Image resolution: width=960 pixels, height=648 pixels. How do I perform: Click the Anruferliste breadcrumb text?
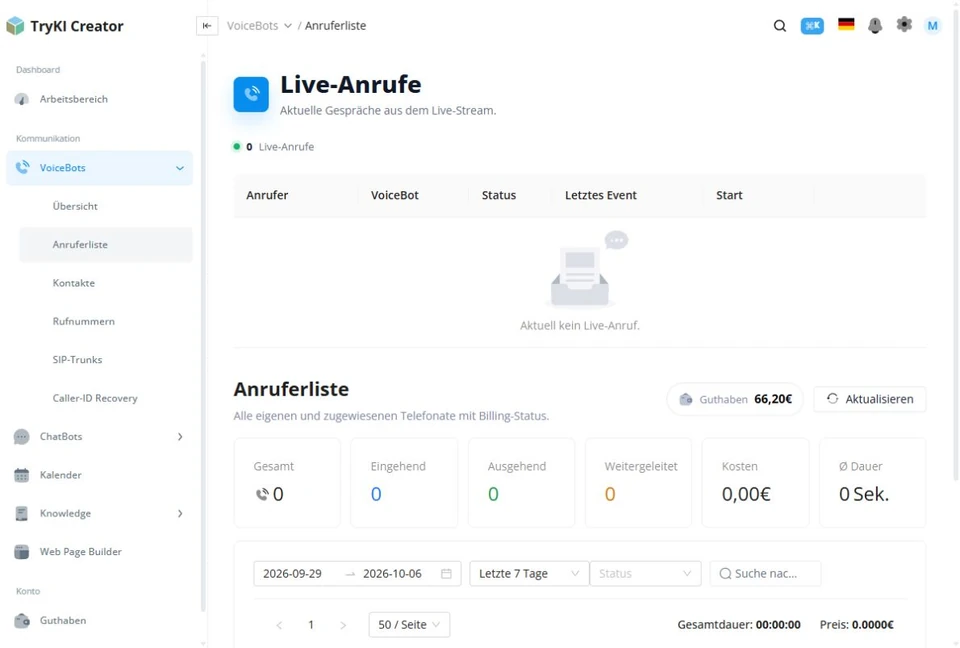336,26
